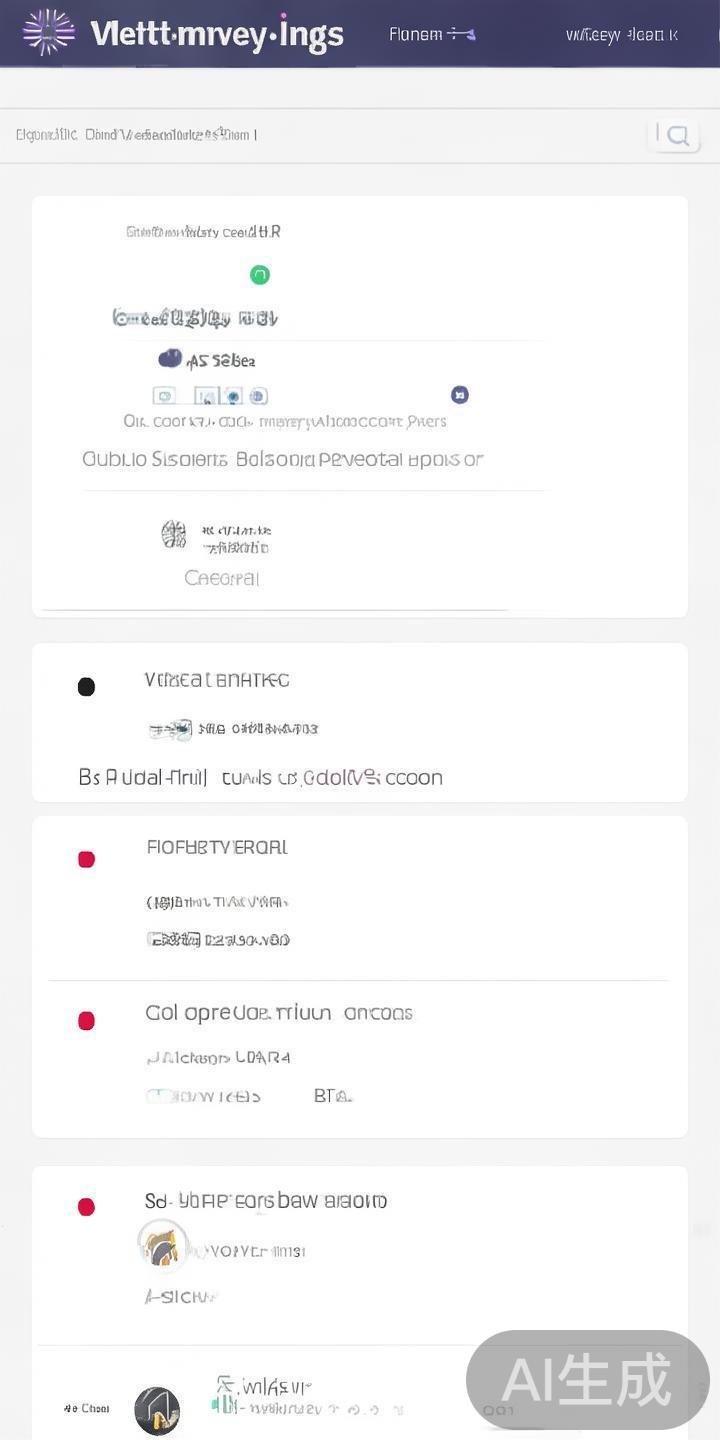Select the red dot beside 'Gol opreude'
This screenshot has height=1440, width=720.
[x=87, y=1021]
